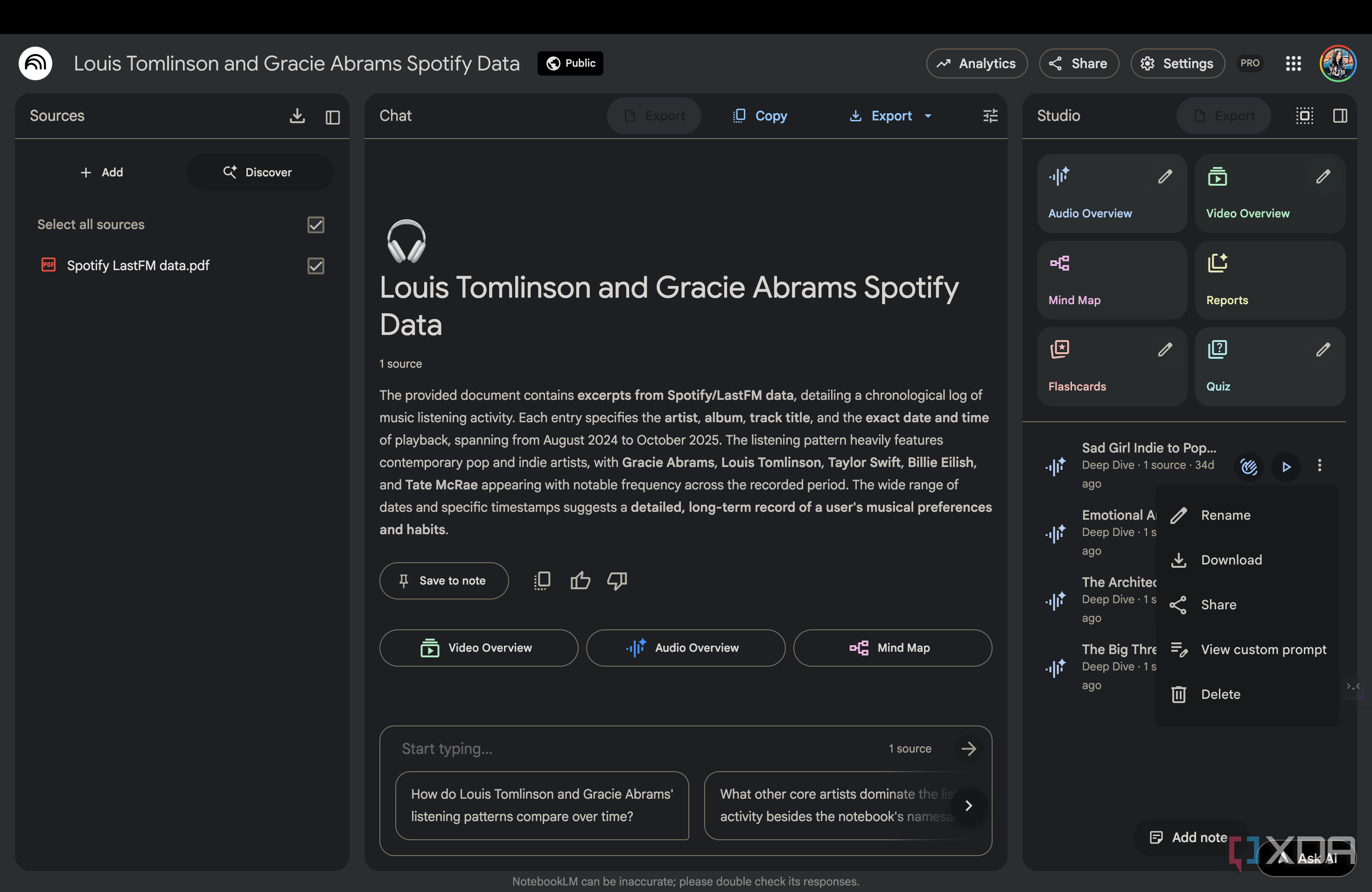Start interactive mode for Sad Girl Indie audio
This screenshot has width=1372, height=892.
(x=1249, y=466)
